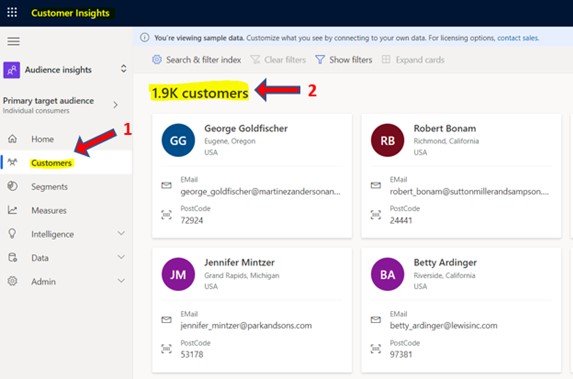The height and width of the screenshot is (379, 573).
Task: Click George Goldfischer's email address
Action: (x=260, y=192)
